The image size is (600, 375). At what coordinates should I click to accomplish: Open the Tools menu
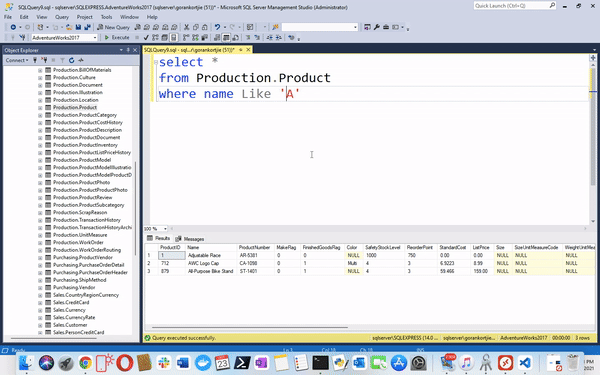(x=106, y=17)
